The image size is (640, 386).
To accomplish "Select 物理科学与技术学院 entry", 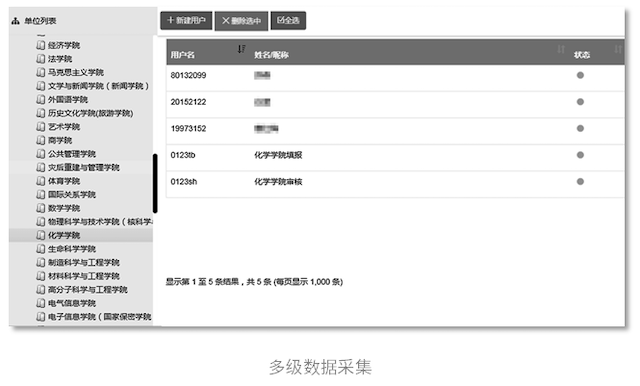I will (100, 222).
